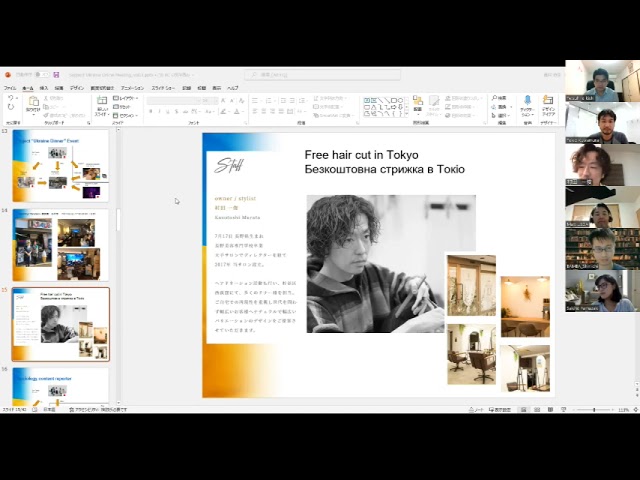Open the Insert ribbon tab
Screen dimensions: 640x480
click(x=44, y=88)
